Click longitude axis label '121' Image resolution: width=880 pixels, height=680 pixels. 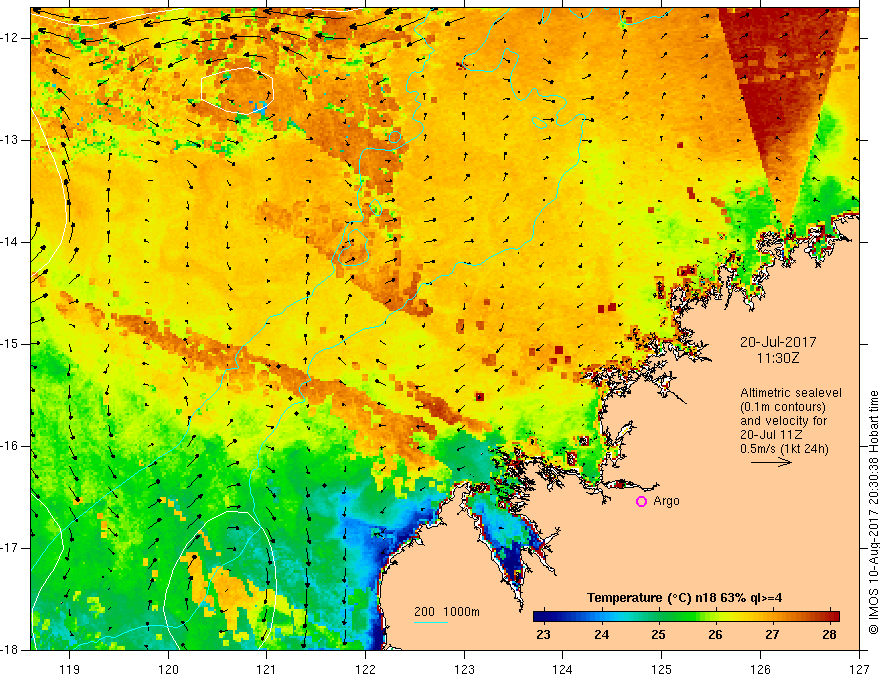[x=266, y=669]
